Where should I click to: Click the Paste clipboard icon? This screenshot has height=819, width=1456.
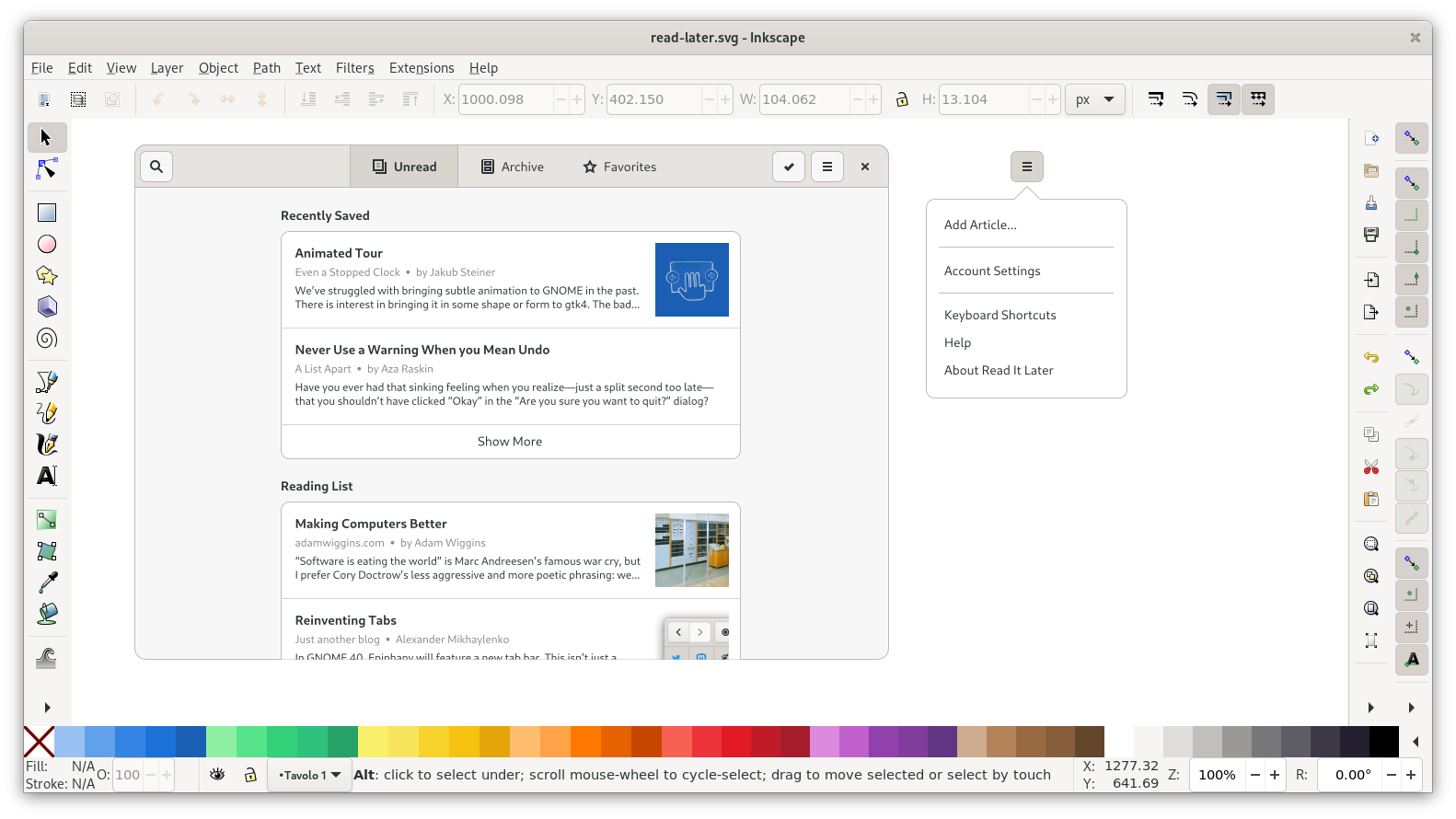click(x=1371, y=499)
